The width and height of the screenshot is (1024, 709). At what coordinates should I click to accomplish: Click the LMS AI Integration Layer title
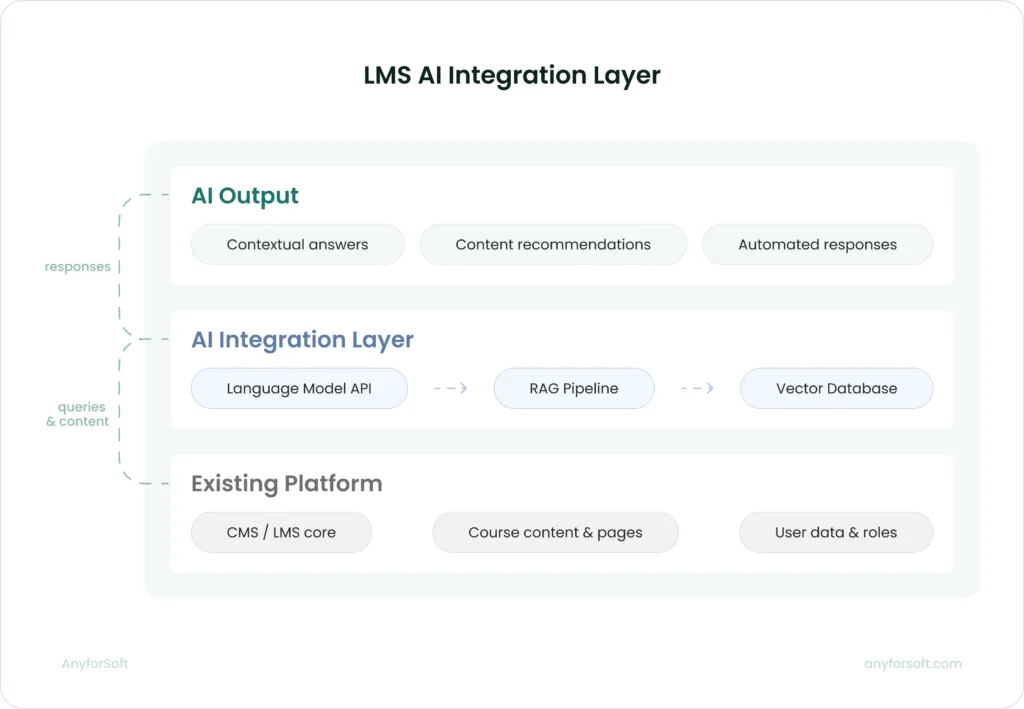tap(511, 76)
